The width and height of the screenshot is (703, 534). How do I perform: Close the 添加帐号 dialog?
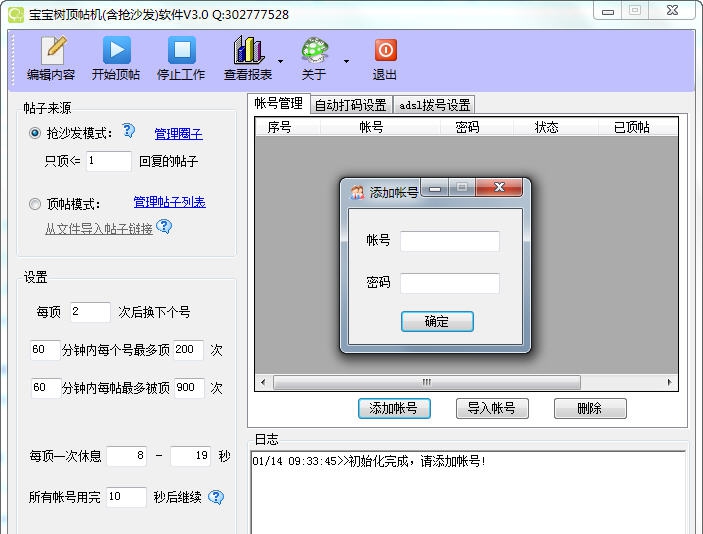[499, 187]
